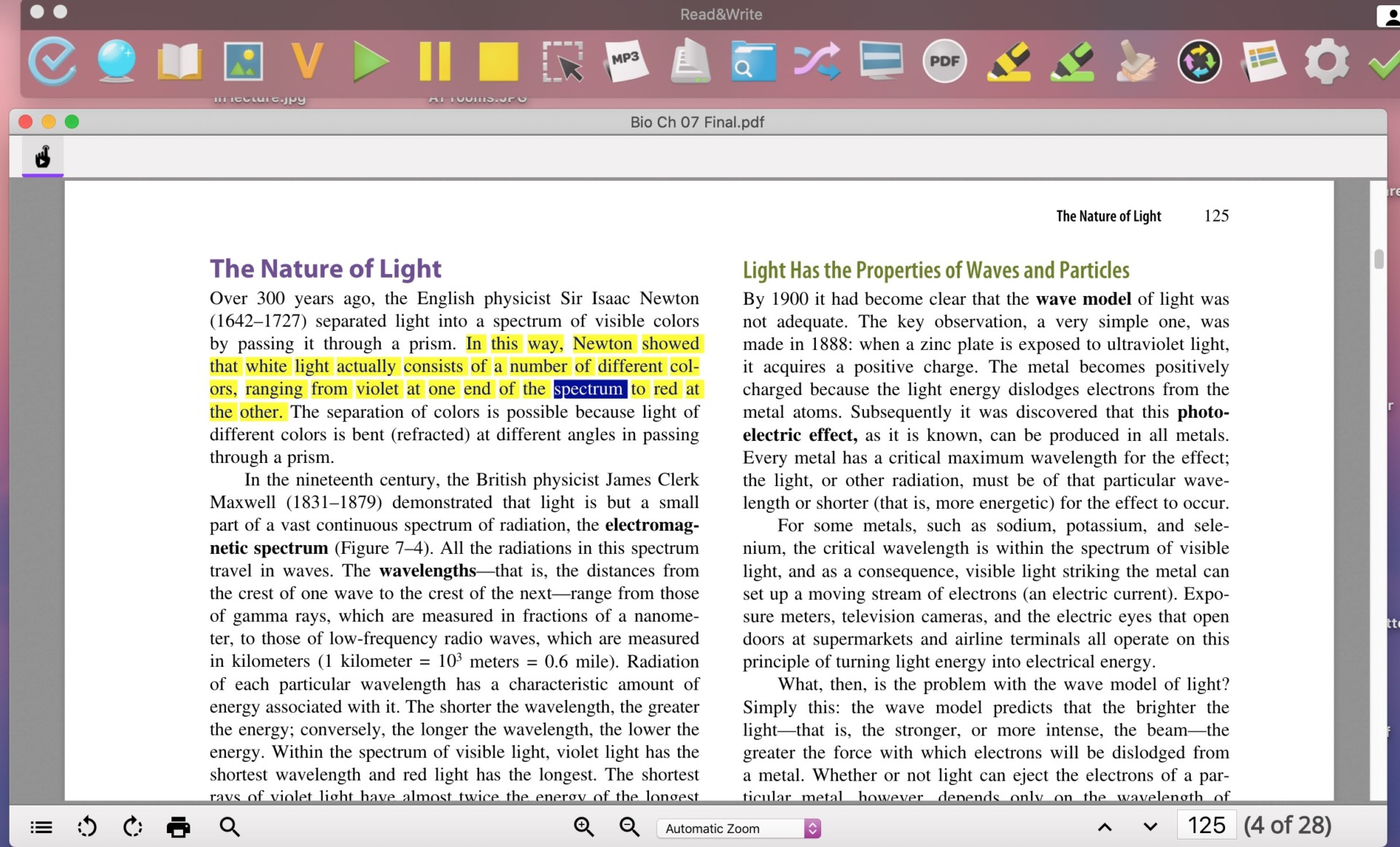
Task: Open the Dictionary book icon
Action: (179, 61)
